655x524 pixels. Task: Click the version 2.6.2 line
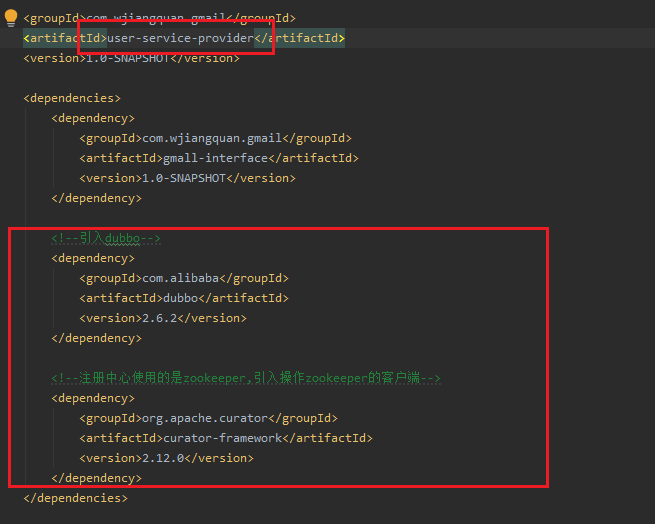(x=163, y=318)
